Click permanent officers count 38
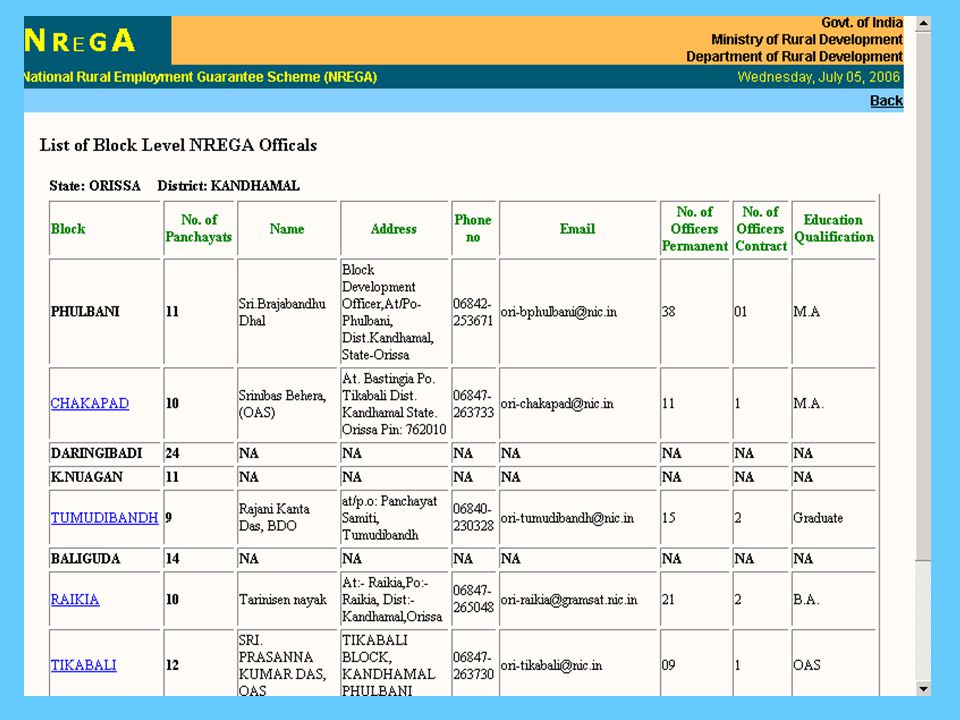 (669, 312)
